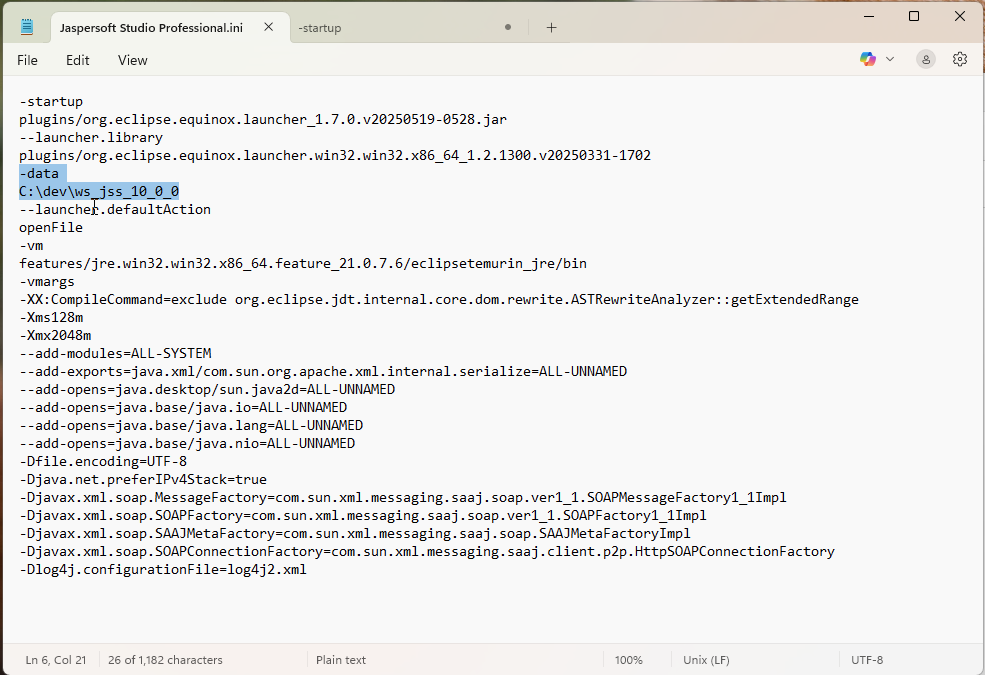Click the --add-modules=ALL-SYSTEM line

point(115,354)
